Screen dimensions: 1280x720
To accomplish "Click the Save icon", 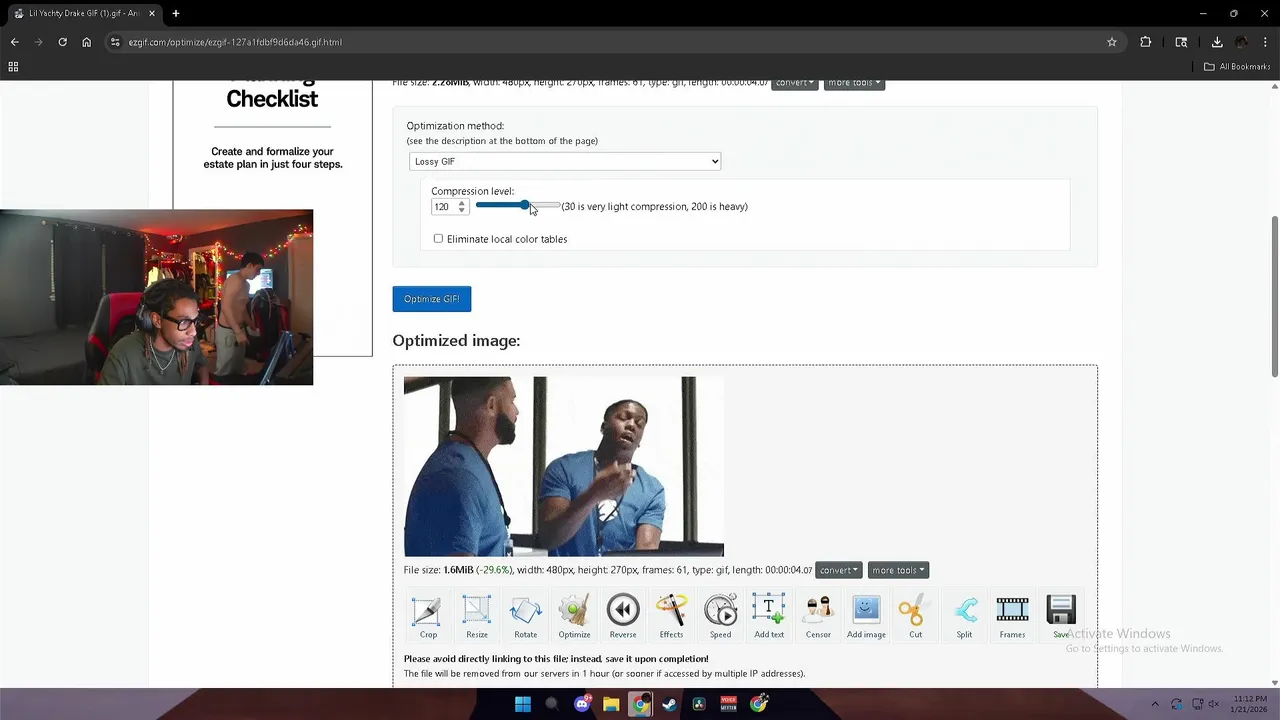I will [1061, 616].
